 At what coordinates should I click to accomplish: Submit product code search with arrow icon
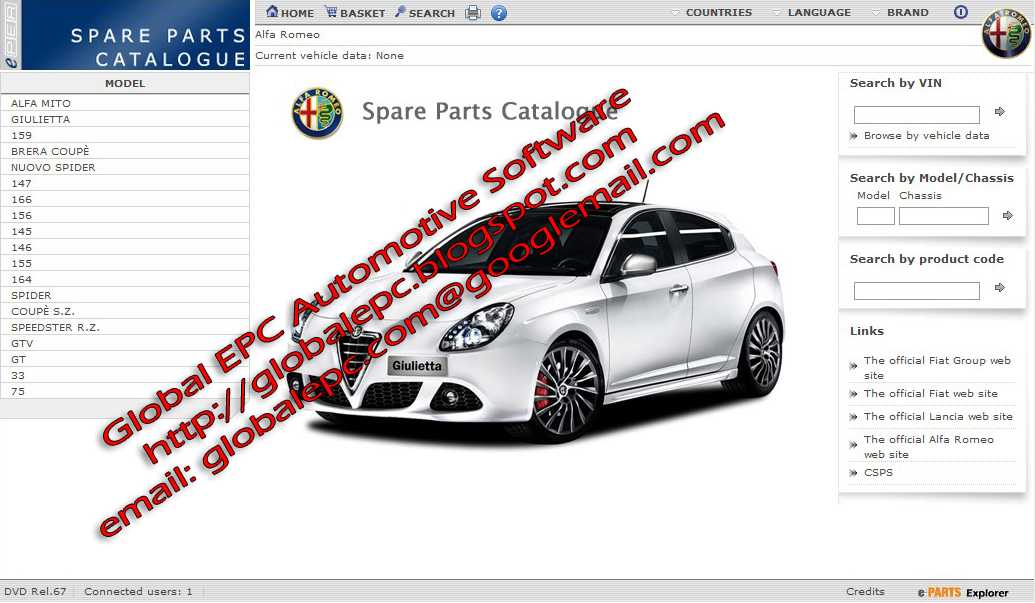pyautogui.click(x=1000, y=288)
